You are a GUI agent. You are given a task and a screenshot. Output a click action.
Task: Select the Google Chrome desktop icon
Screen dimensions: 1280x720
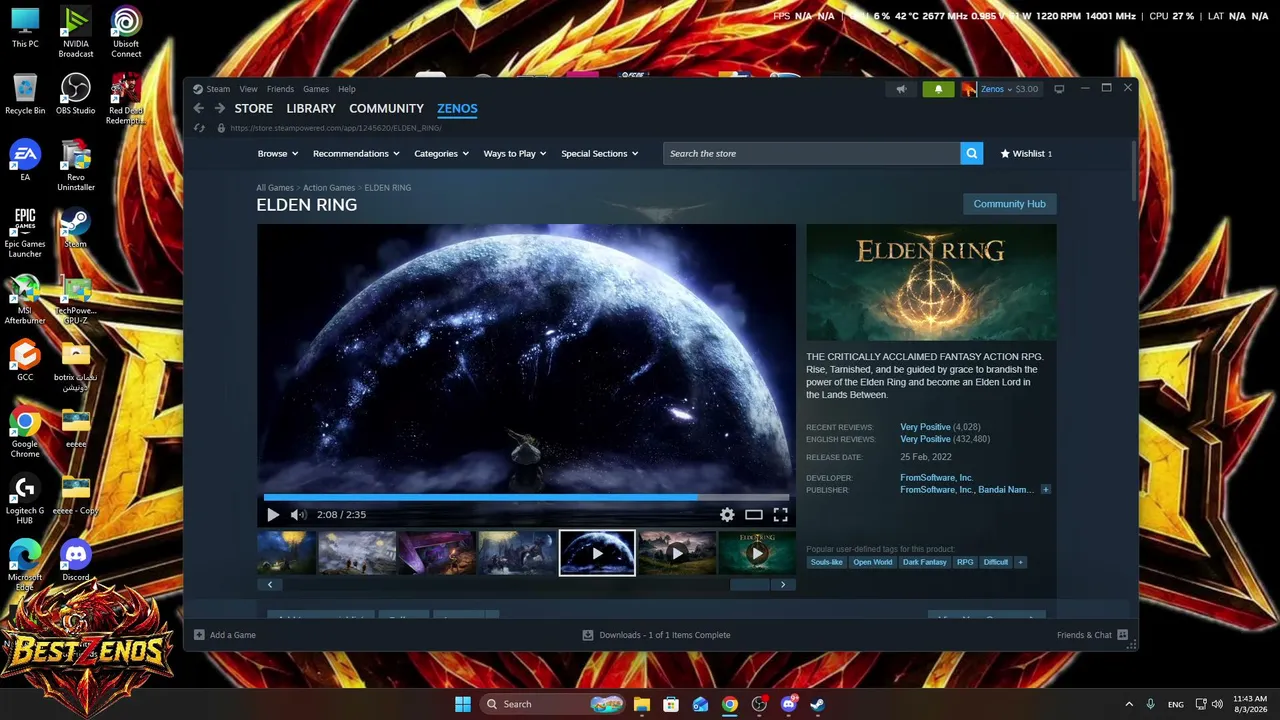pos(25,434)
